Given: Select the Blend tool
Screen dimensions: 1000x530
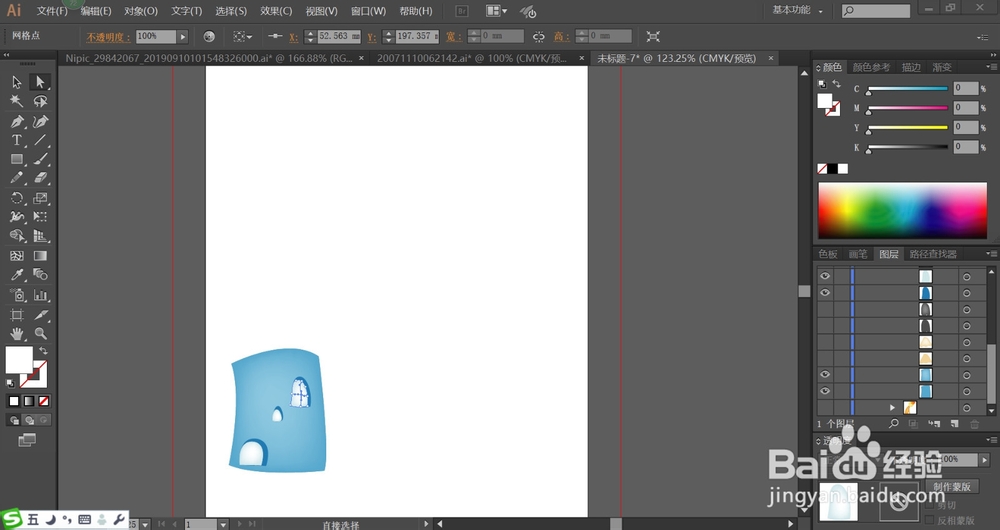Looking at the screenshot, I should [x=40, y=275].
